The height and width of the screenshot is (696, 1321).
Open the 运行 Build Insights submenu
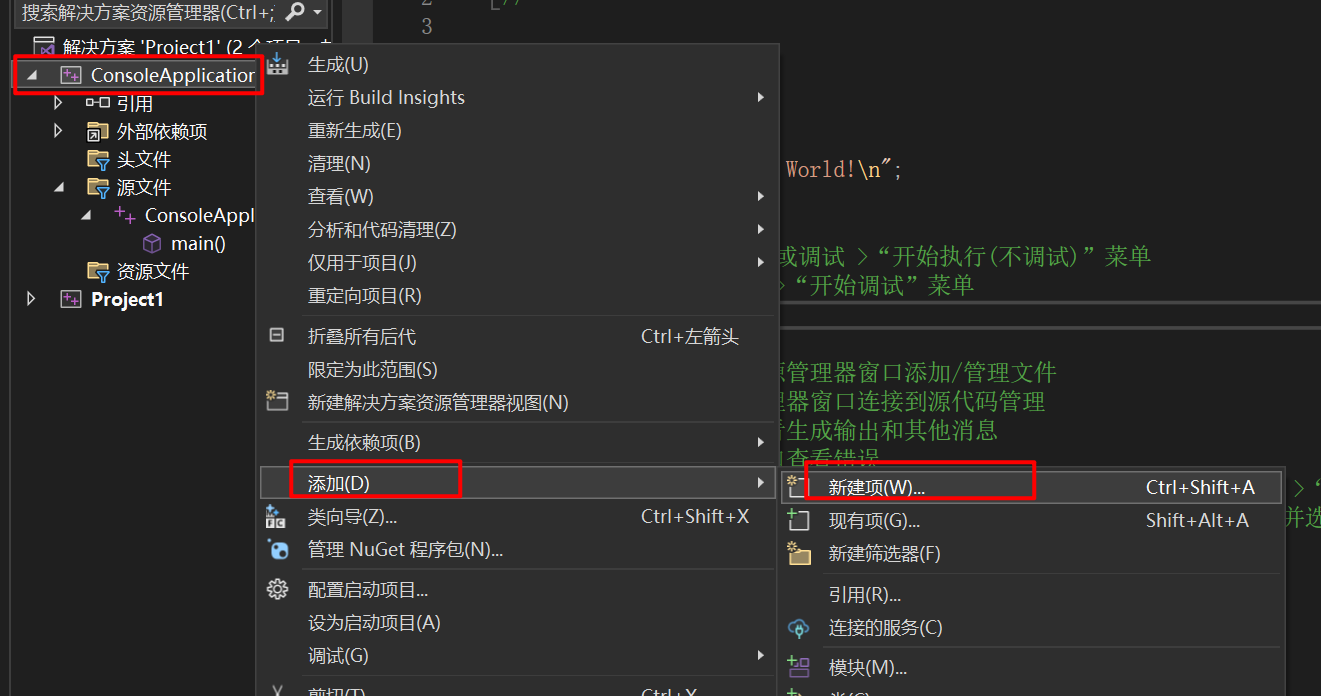point(386,97)
